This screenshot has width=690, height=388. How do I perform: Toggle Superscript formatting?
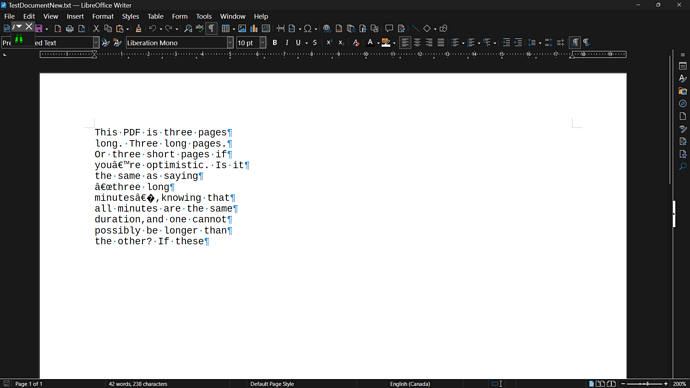(x=329, y=43)
